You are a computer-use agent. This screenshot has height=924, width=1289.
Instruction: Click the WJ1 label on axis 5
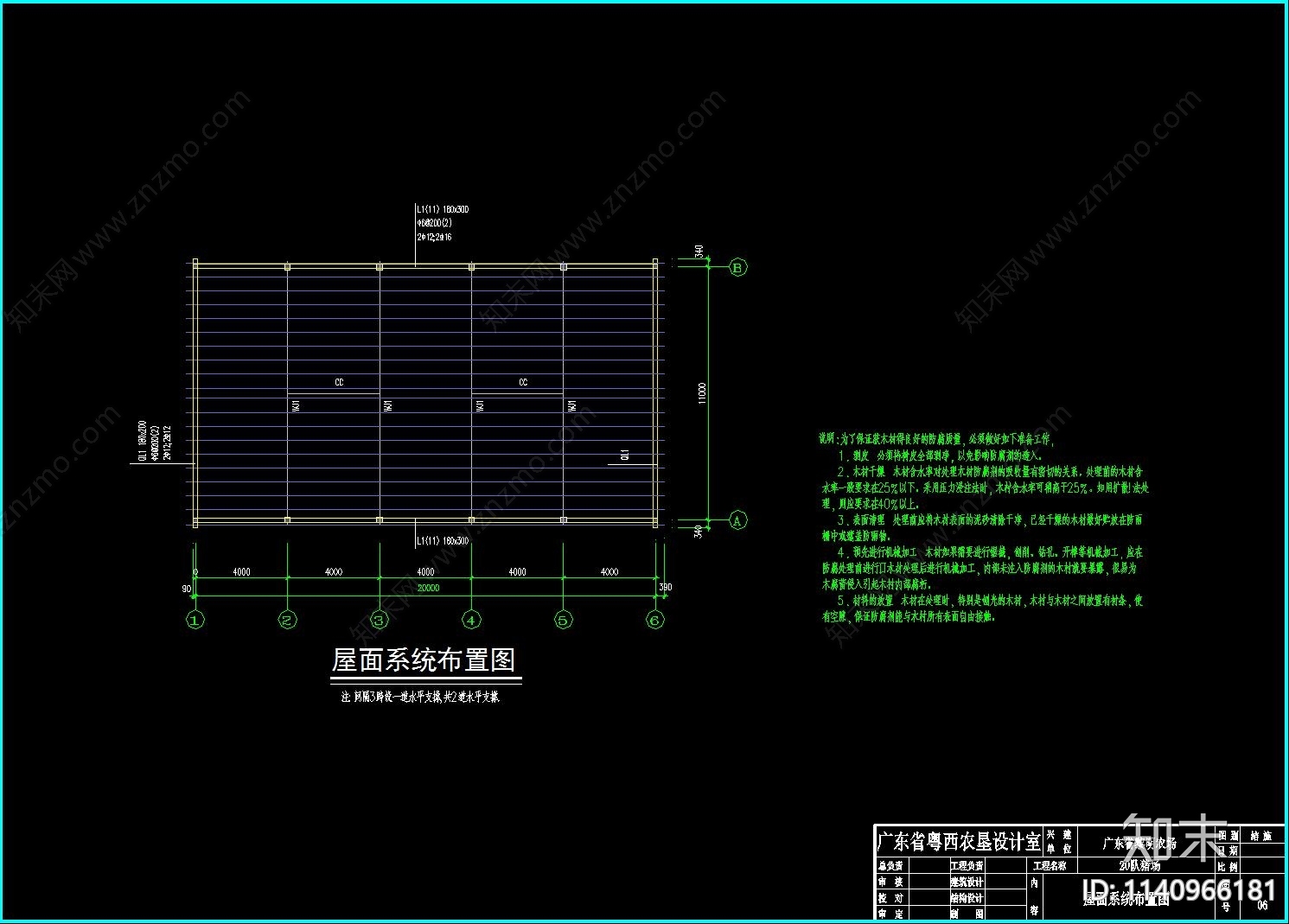point(571,405)
